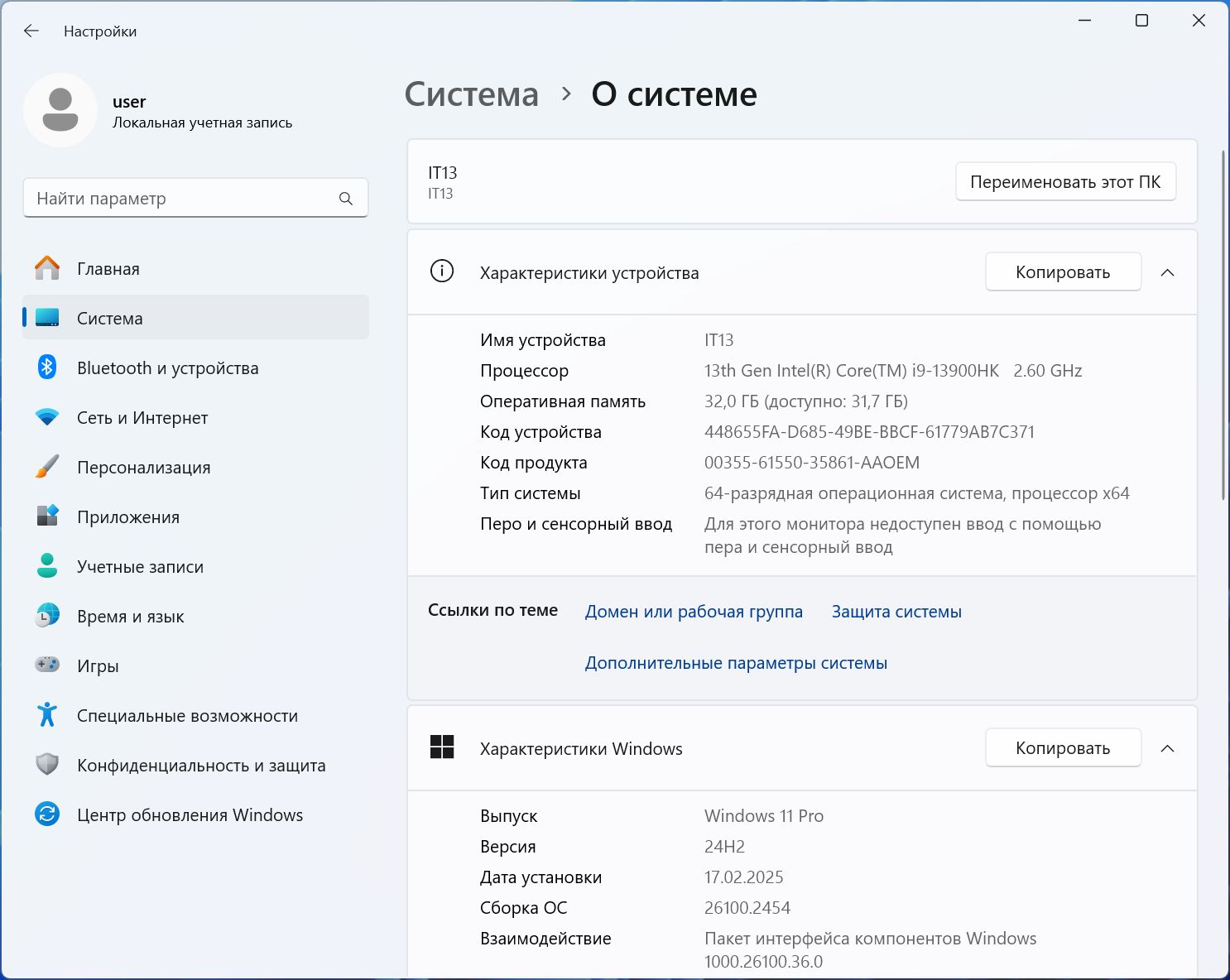Focus the Найти параметр search field
Viewport: 1230px width, 980px height.
[x=195, y=199]
